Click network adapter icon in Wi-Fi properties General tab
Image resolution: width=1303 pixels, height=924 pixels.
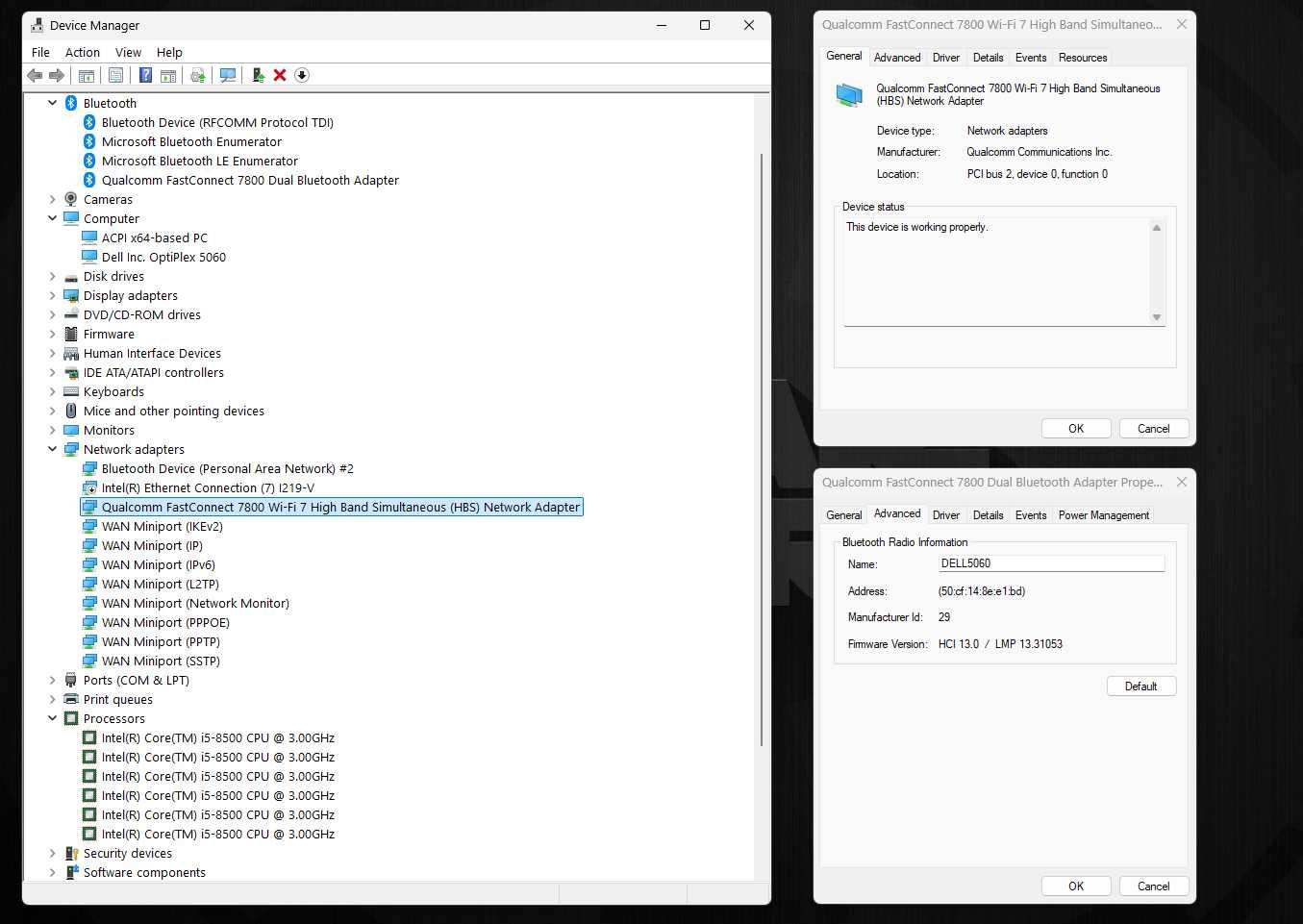(849, 94)
